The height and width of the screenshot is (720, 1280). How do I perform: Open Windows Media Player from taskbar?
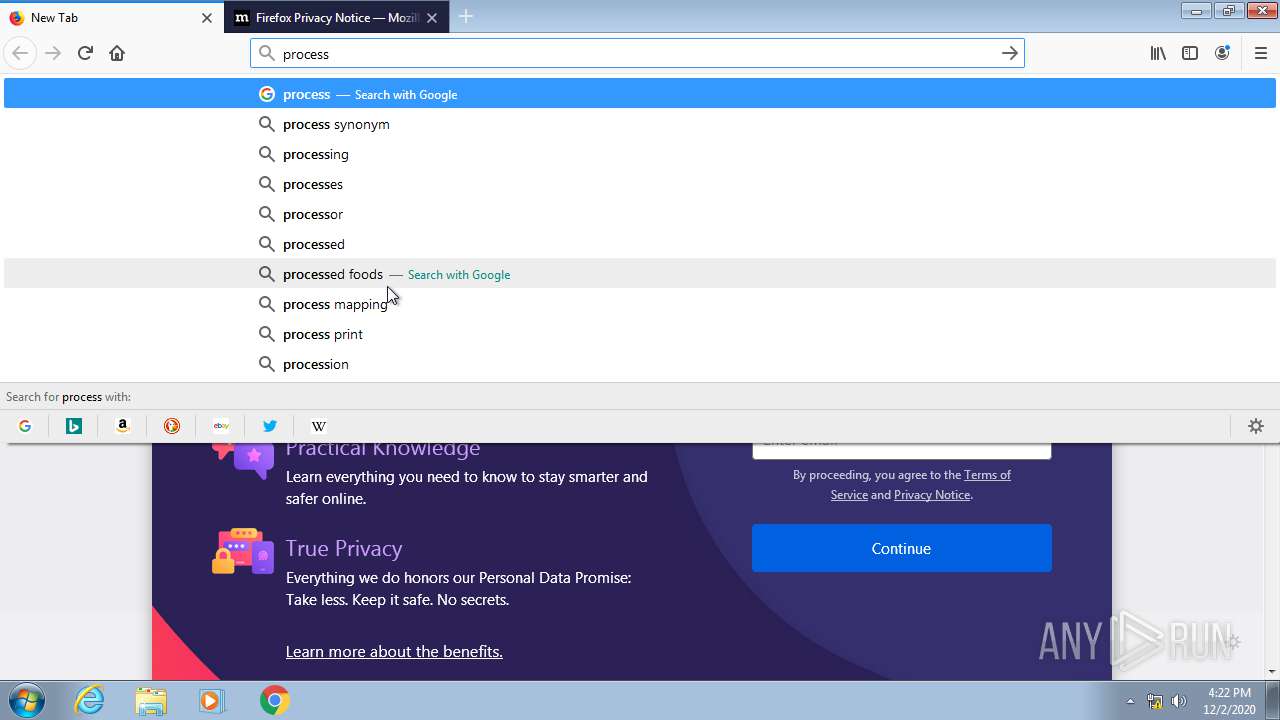click(212, 700)
